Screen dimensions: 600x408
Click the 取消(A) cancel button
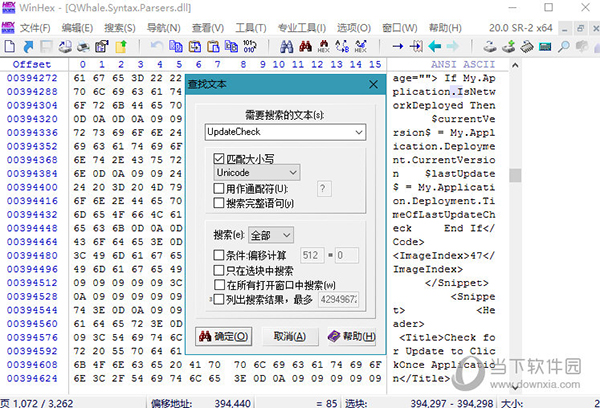pyautogui.click(x=290, y=336)
